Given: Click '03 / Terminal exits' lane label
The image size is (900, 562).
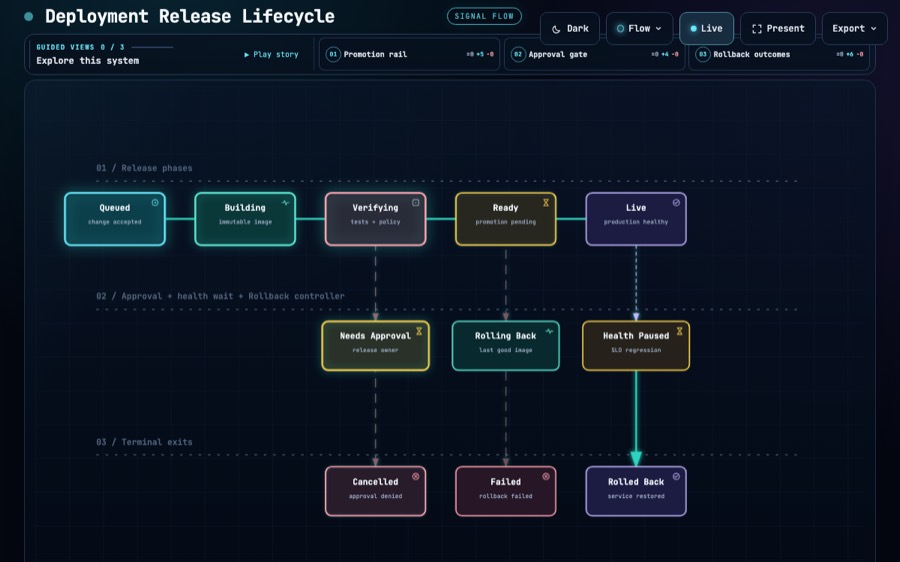Looking at the screenshot, I should point(144,442).
